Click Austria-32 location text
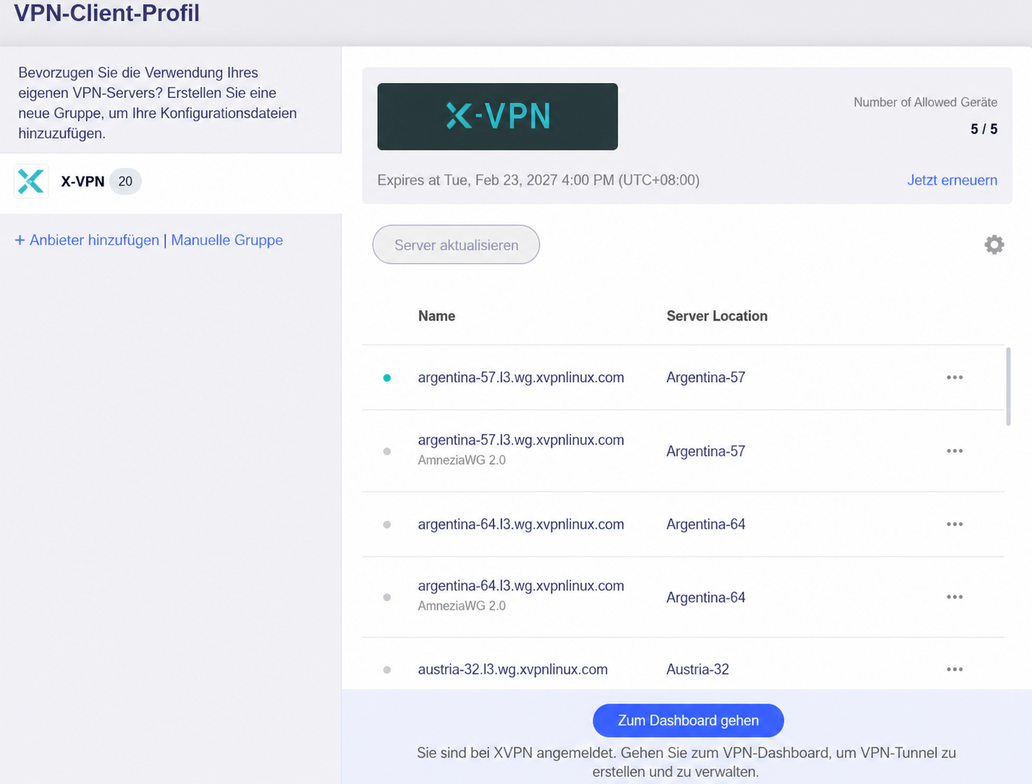Image resolution: width=1032 pixels, height=784 pixels. tap(698, 669)
